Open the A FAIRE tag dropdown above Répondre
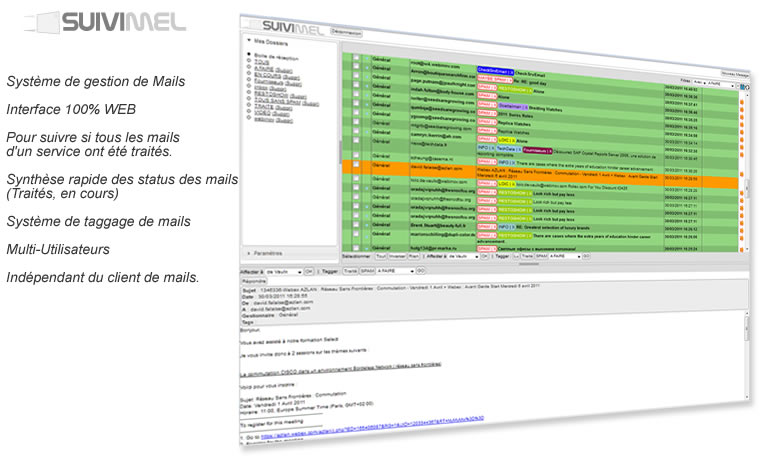770x460 pixels. [x=395, y=271]
